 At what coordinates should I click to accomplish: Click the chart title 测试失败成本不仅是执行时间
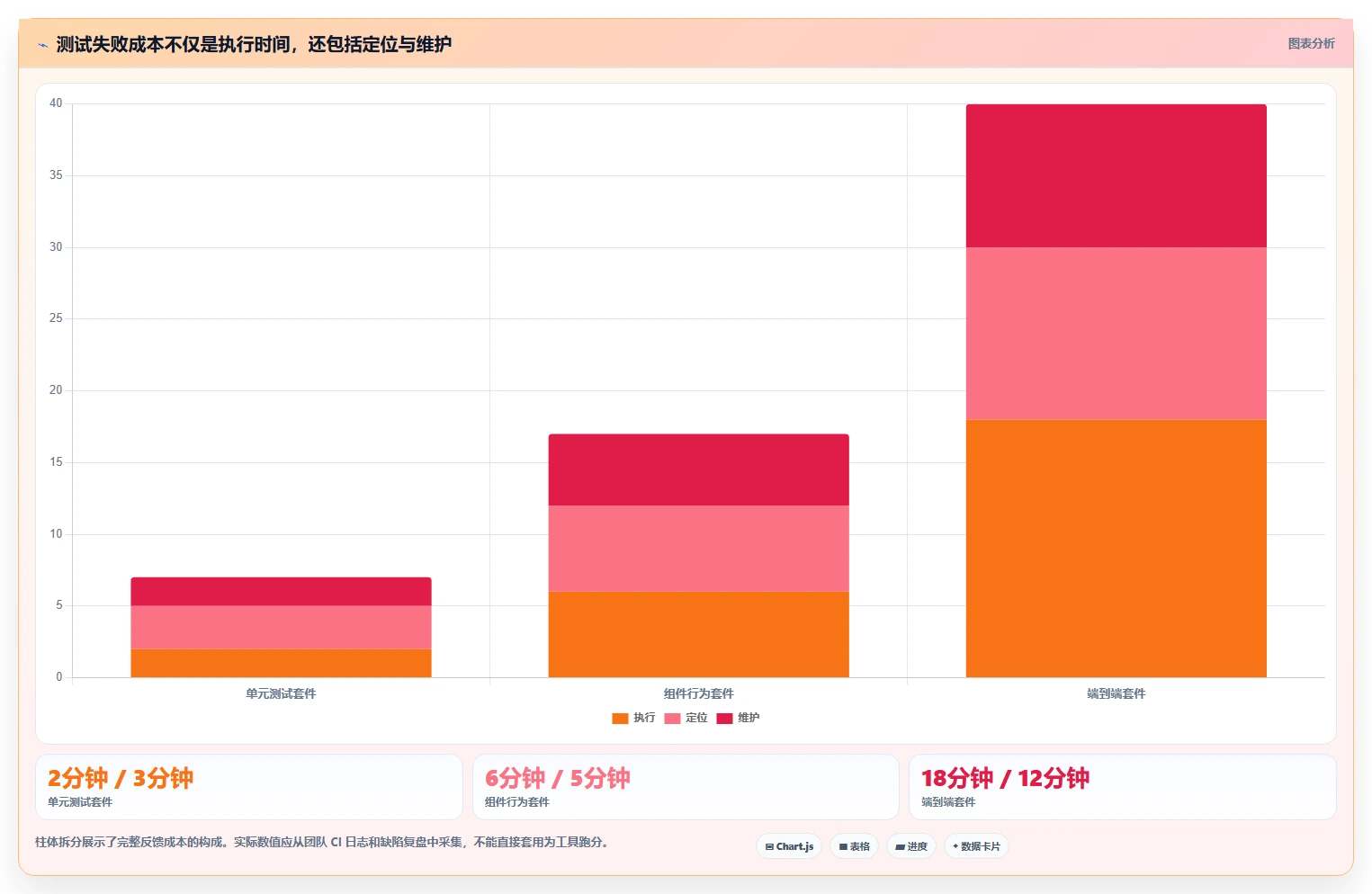point(254,44)
